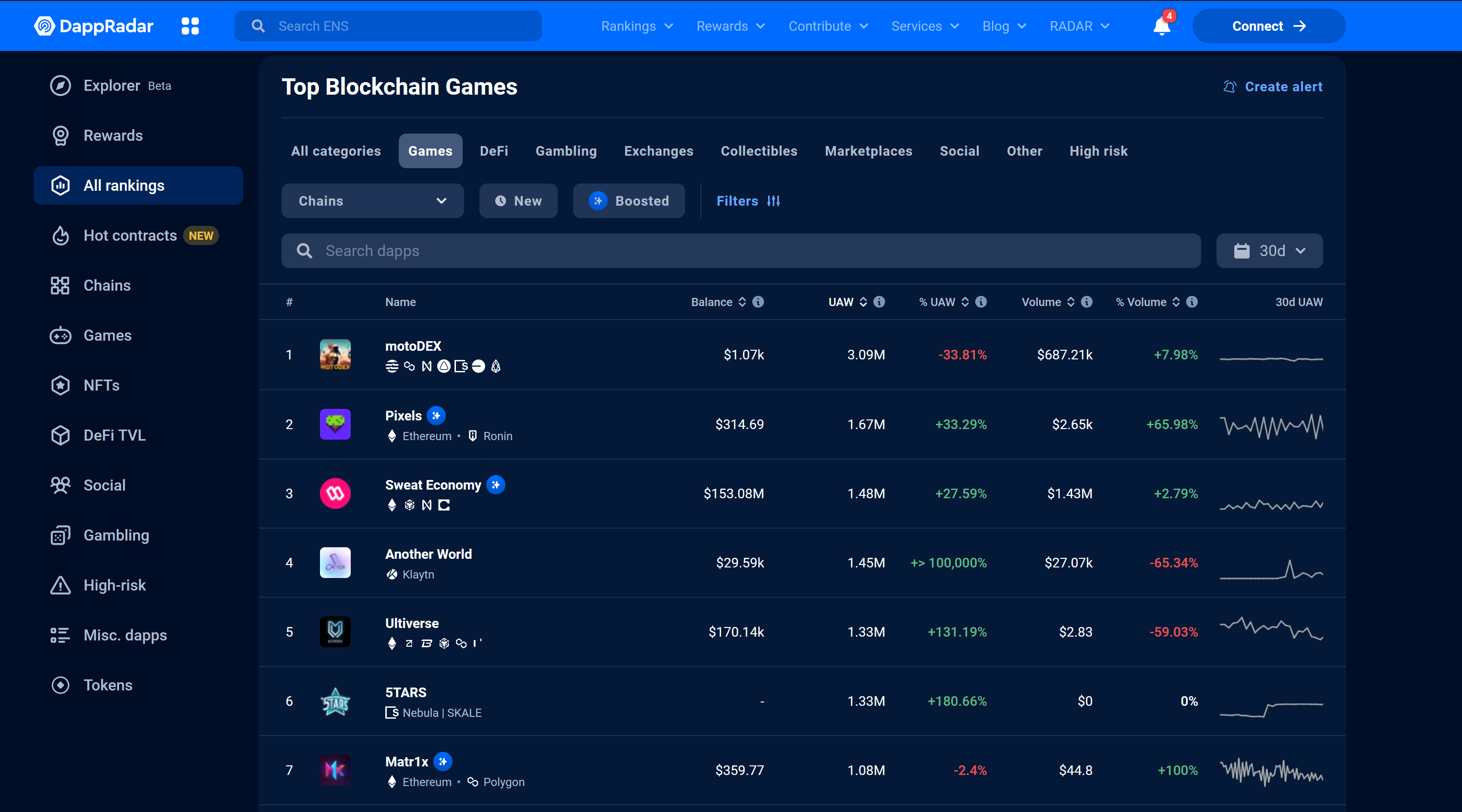This screenshot has height=812, width=1462.
Task: Toggle the New dapps filter
Action: click(x=518, y=201)
